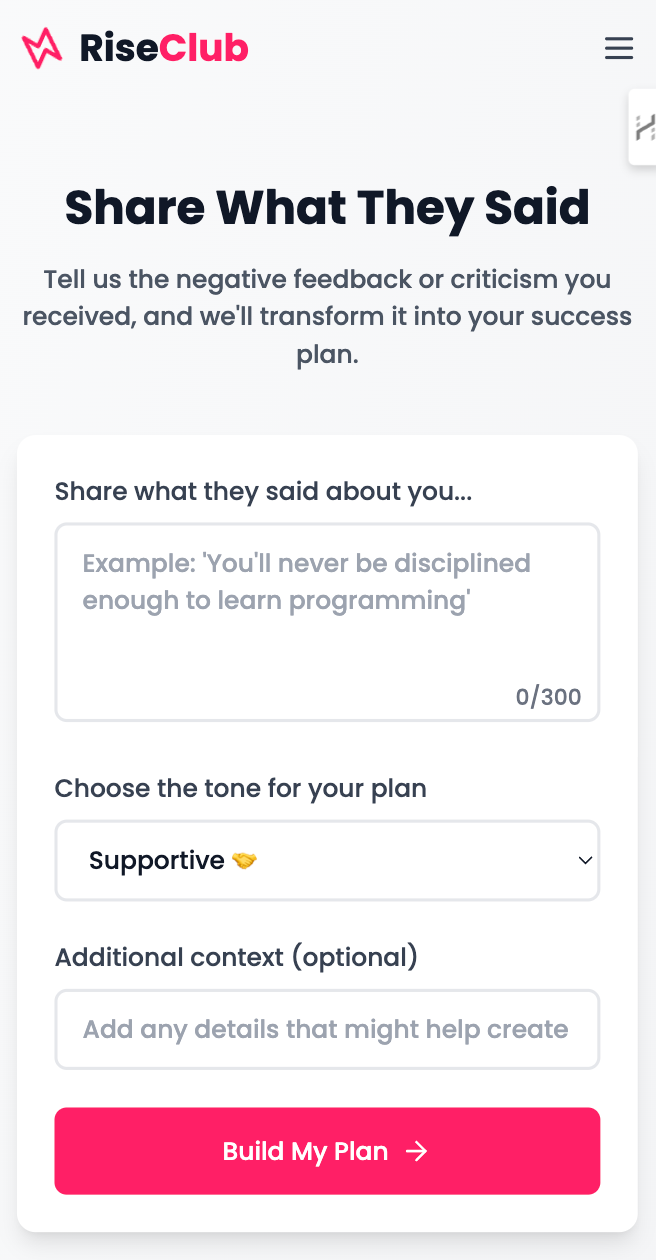
Task: Click the "Add any details" placeholder text
Action: [325, 1029]
